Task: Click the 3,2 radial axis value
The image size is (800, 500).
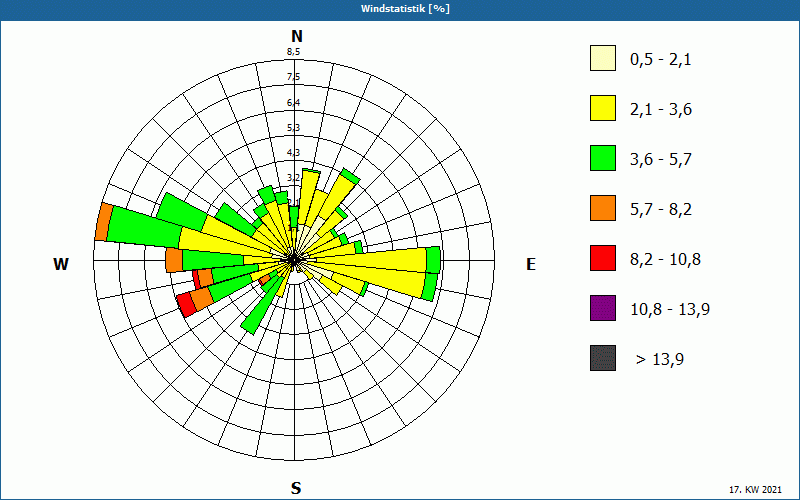Action: point(293,178)
